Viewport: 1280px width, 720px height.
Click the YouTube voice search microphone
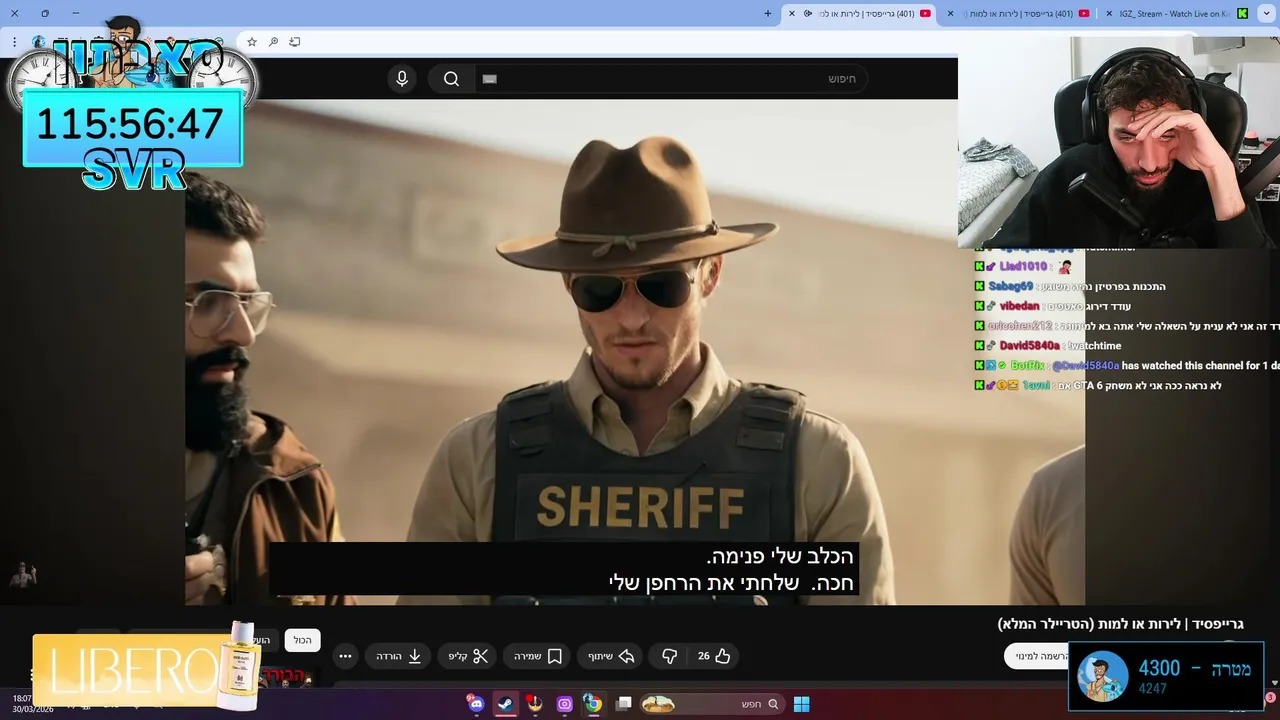point(402,79)
